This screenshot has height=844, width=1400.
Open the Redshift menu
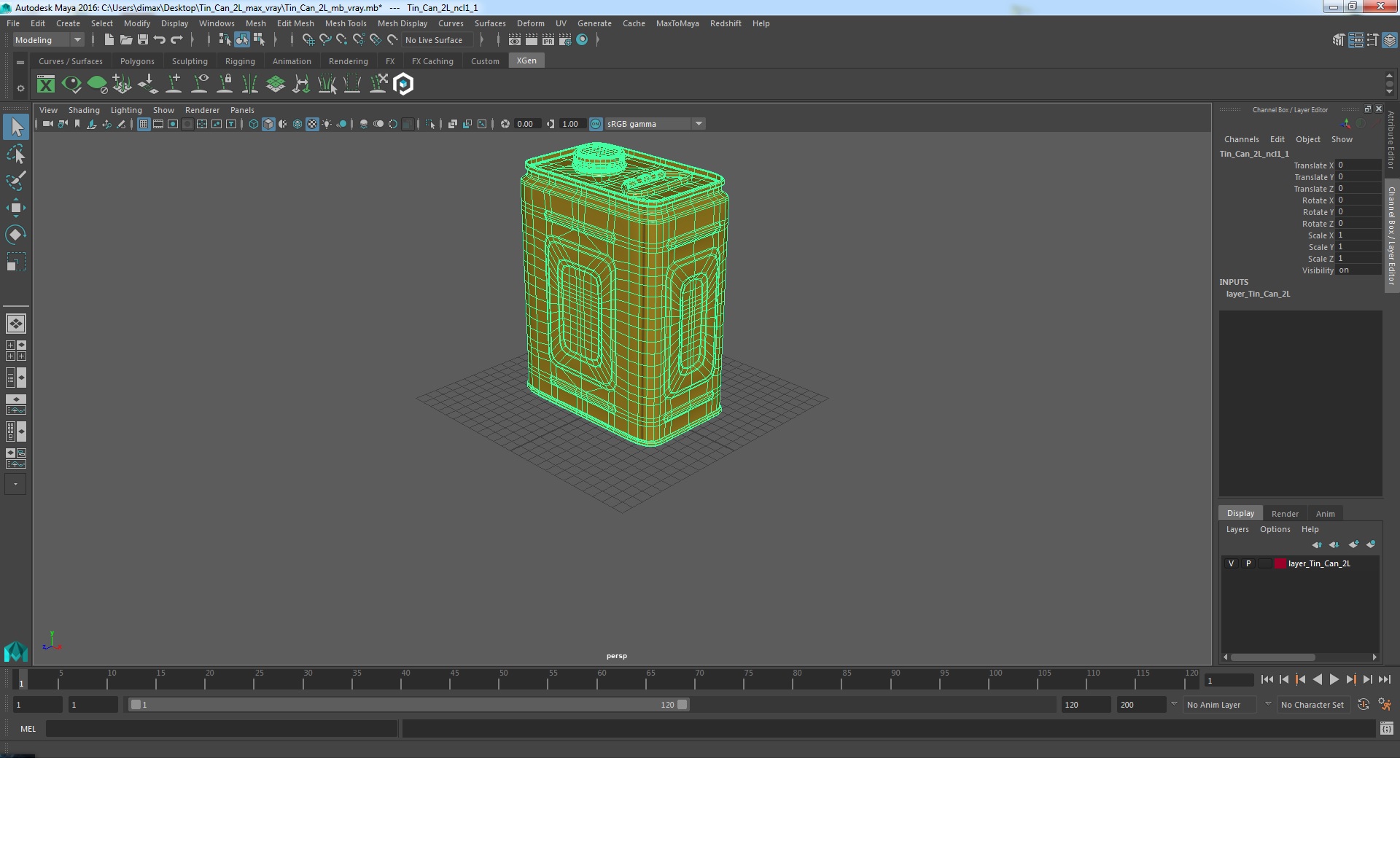[x=726, y=23]
